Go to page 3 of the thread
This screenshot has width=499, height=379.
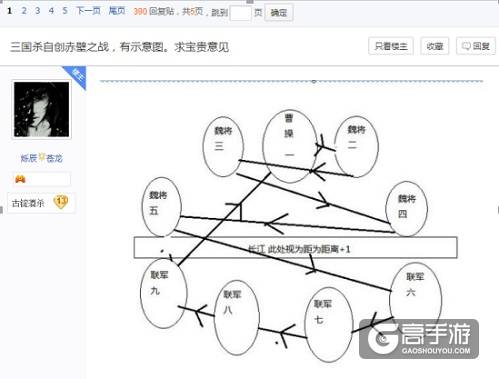pyautogui.click(x=37, y=11)
